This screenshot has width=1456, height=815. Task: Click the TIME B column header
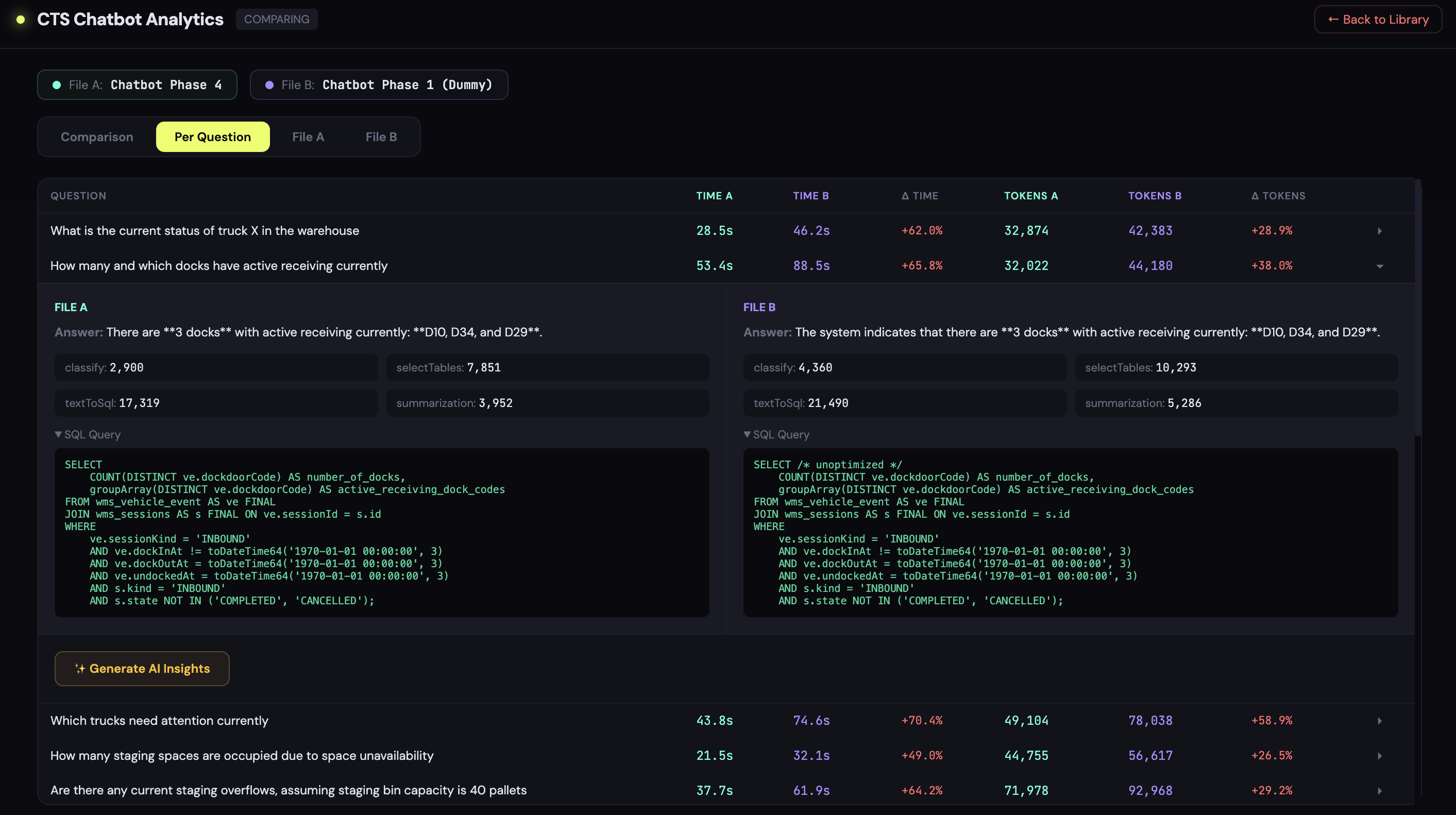pos(810,196)
